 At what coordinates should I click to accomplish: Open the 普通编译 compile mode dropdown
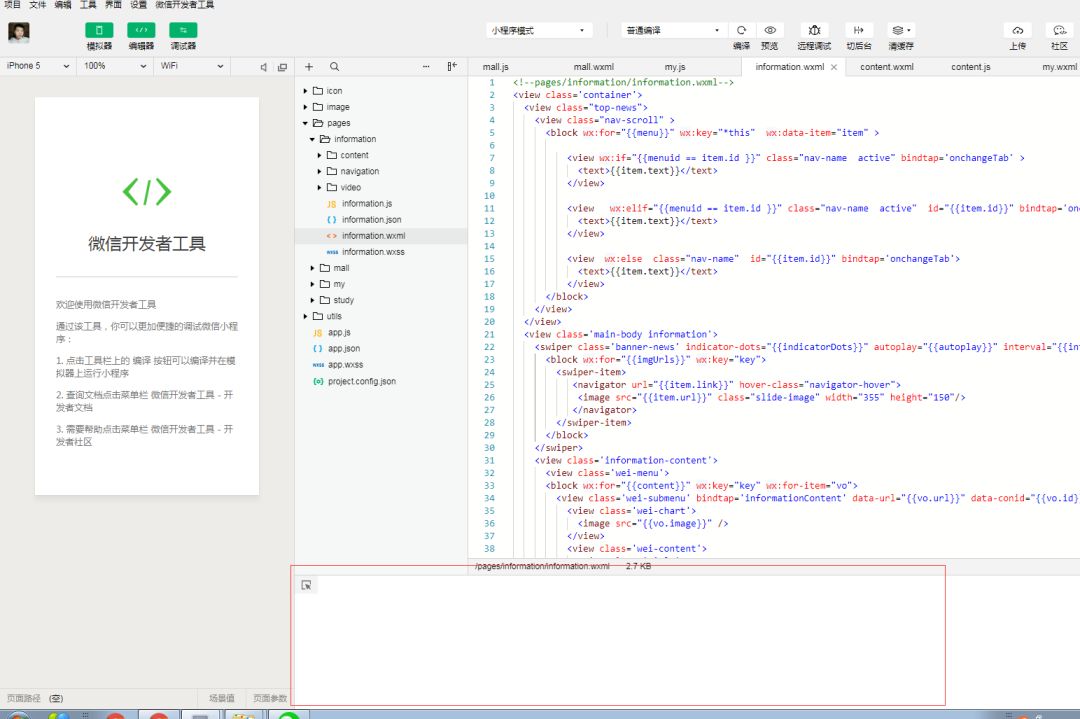(x=672, y=31)
